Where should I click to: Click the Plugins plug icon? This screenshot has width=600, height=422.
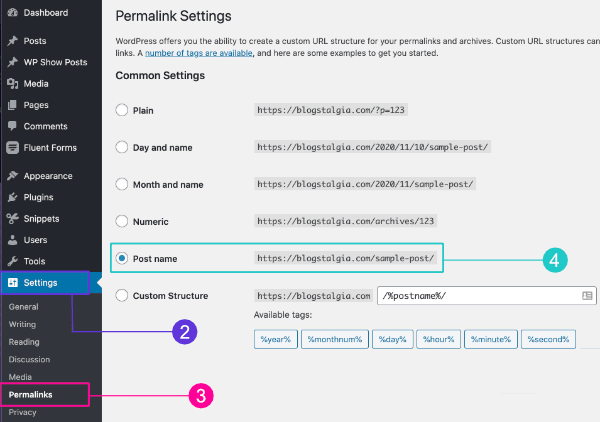[x=13, y=197]
